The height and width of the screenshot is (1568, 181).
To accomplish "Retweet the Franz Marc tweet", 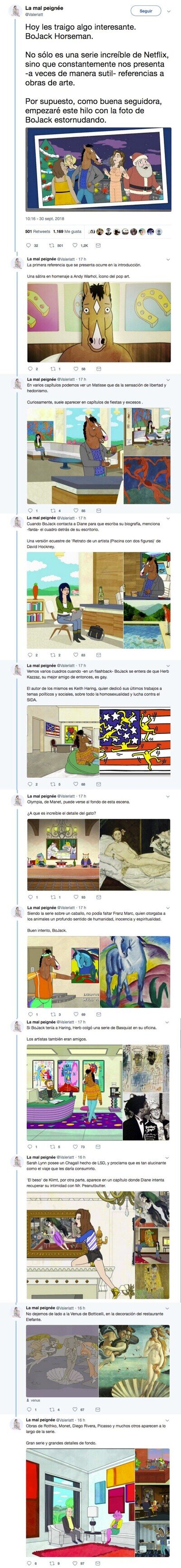I will pos(56,1014).
